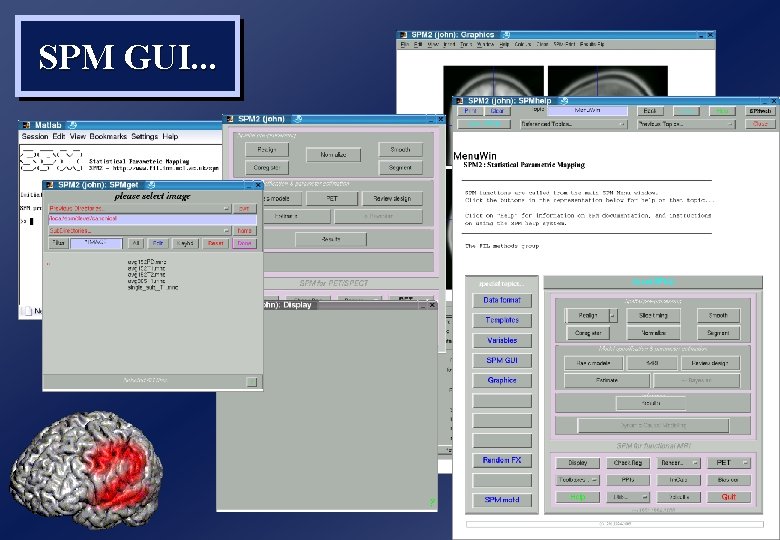The width and height of the screenshot is (780, 540).
Task: Open the File menu in Graphics window
Action: (404, 44)
